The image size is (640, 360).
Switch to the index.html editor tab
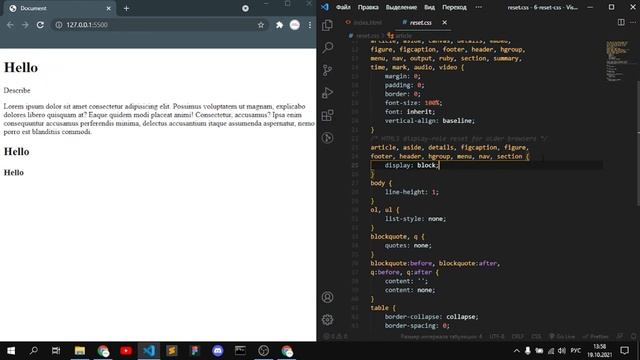[364, 22]
